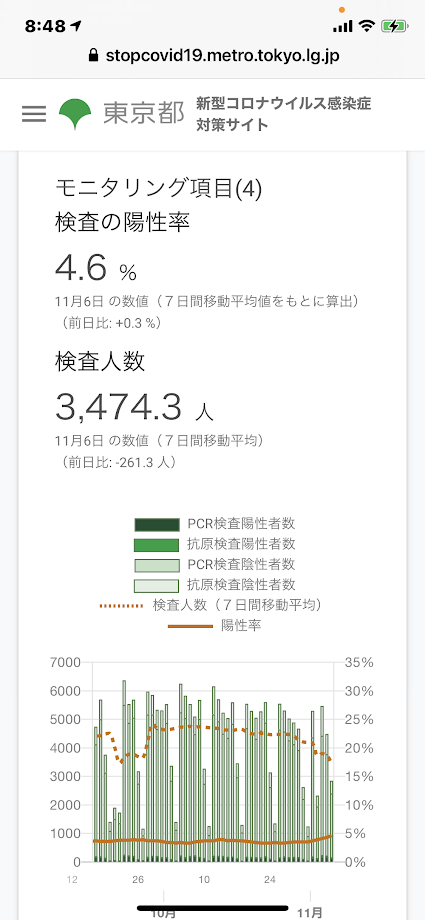Open 新型コロナウイルス感染症対策サイト heading link
Screen dimensions: 425x920
click(x=284, y=114)
